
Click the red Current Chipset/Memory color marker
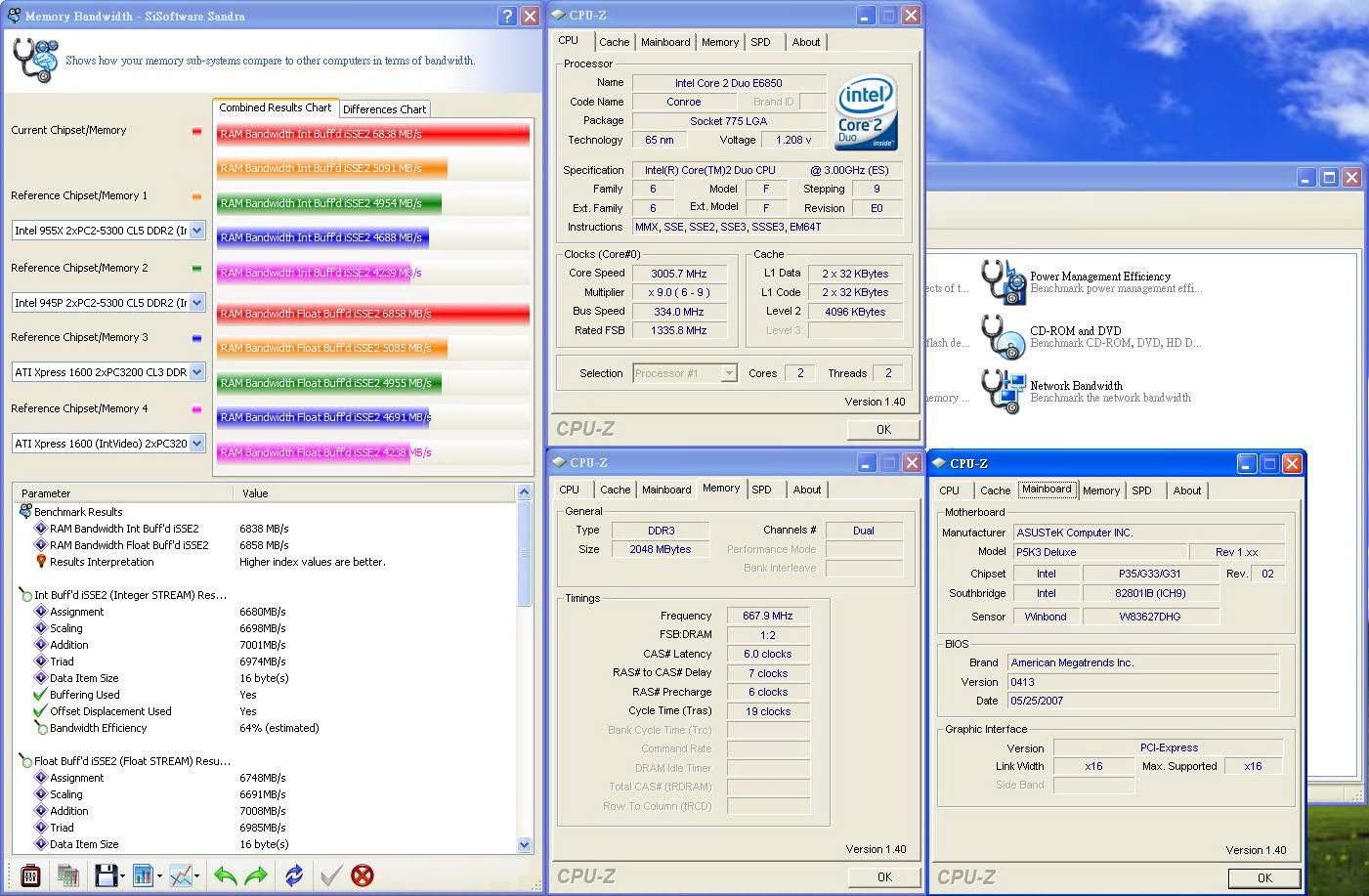(196, 131)
